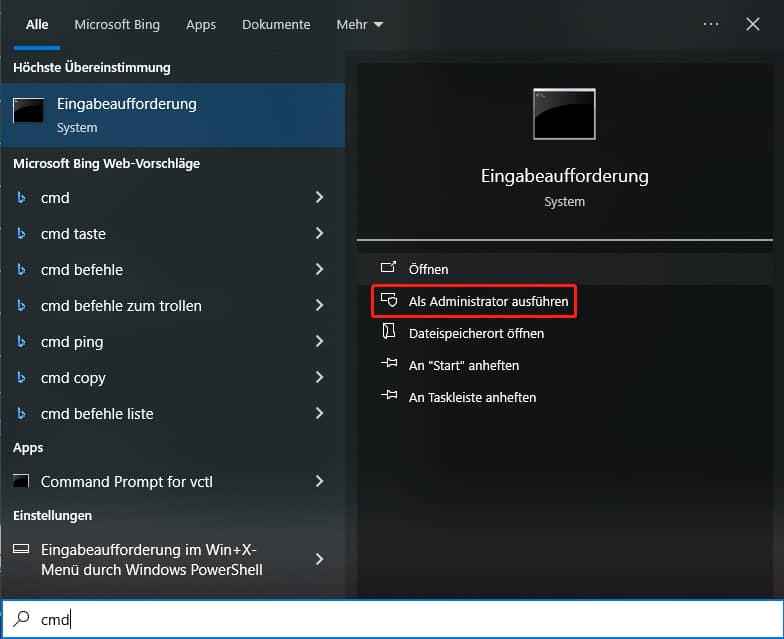Image resolution: width=784 pixels, height=639 pixels.
Task: Expand the 'cmd' suggestion chevron
Action: click(x=320, y=198)
